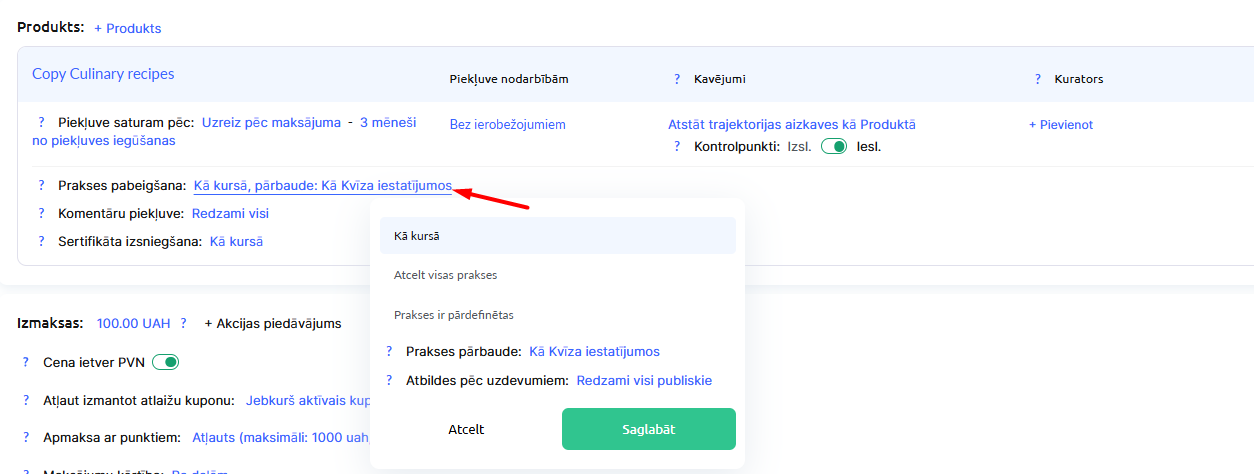Select the Kā kursā option

pyautogui.click(x=557, y=236)
